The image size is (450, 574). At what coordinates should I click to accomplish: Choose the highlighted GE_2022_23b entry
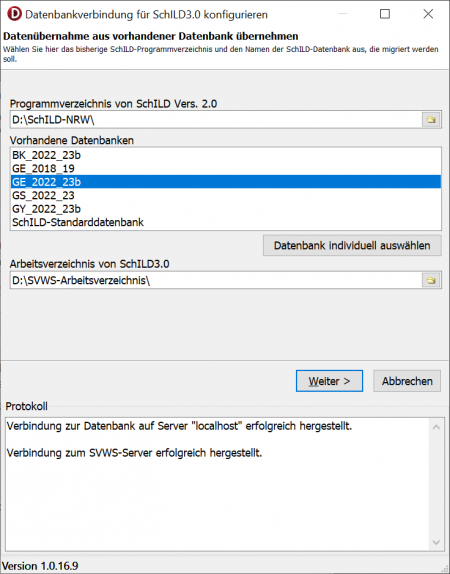pos(226,182)
